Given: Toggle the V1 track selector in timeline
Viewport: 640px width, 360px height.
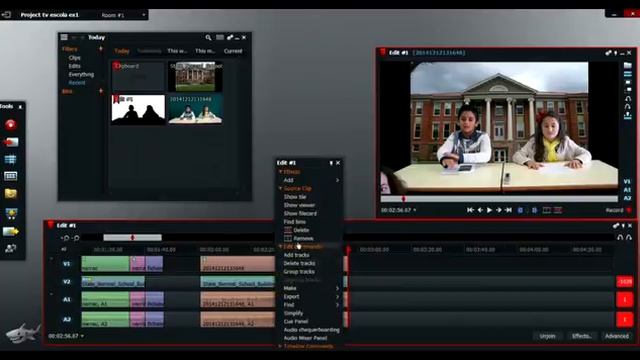Looking at the screenshot, I should [x=67, y=264].
